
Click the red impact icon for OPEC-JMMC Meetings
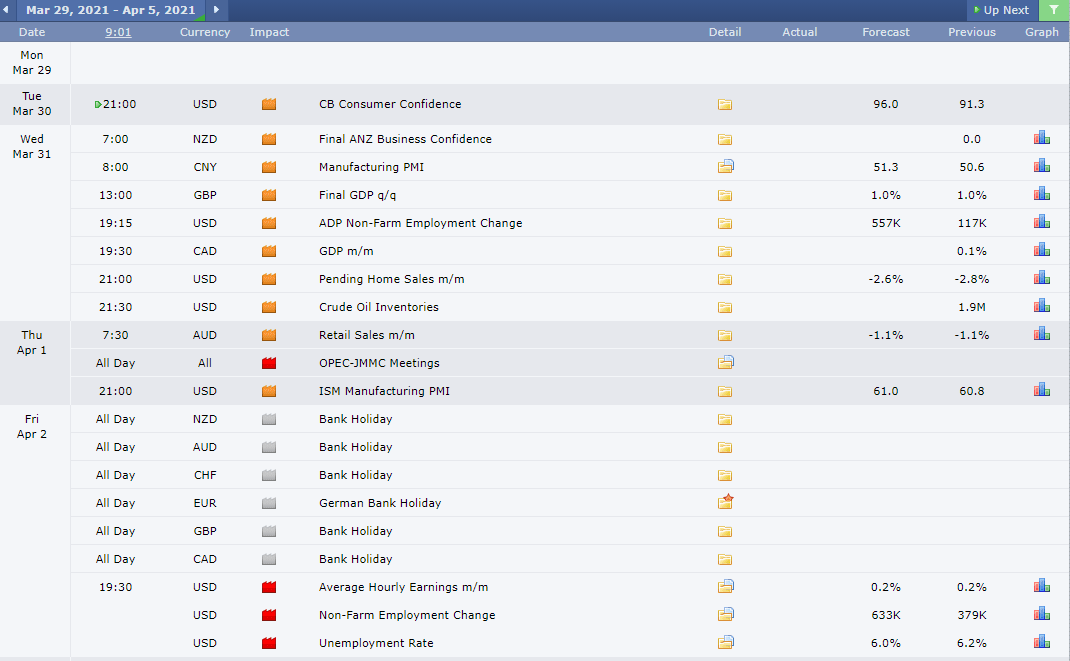click(269, 363)
